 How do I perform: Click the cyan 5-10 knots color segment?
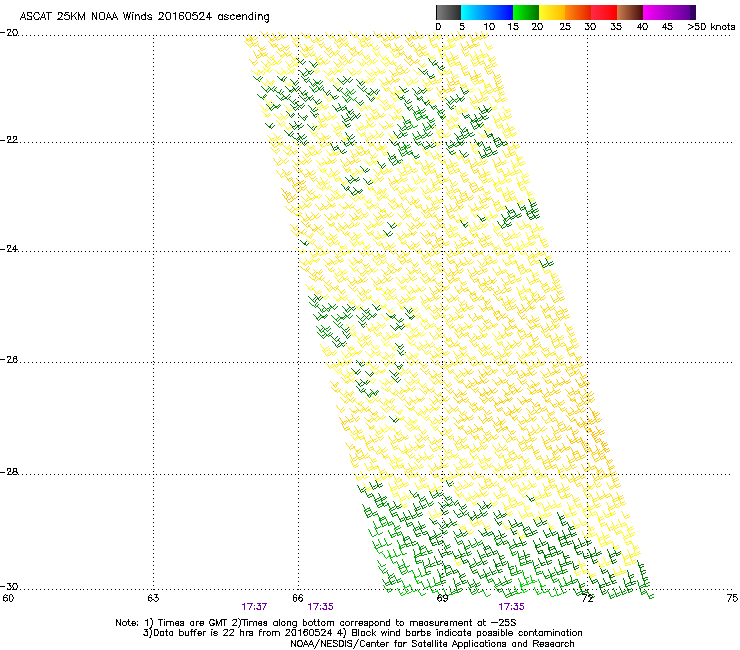(474, 12)
